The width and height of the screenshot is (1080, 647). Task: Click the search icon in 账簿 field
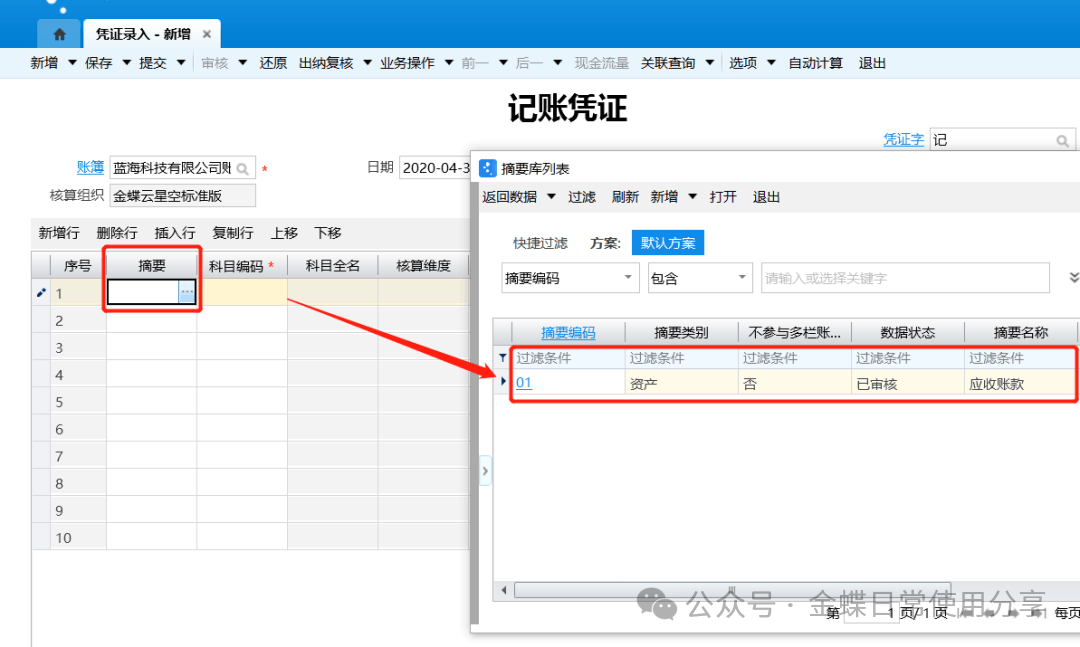[x=243, y=169]
